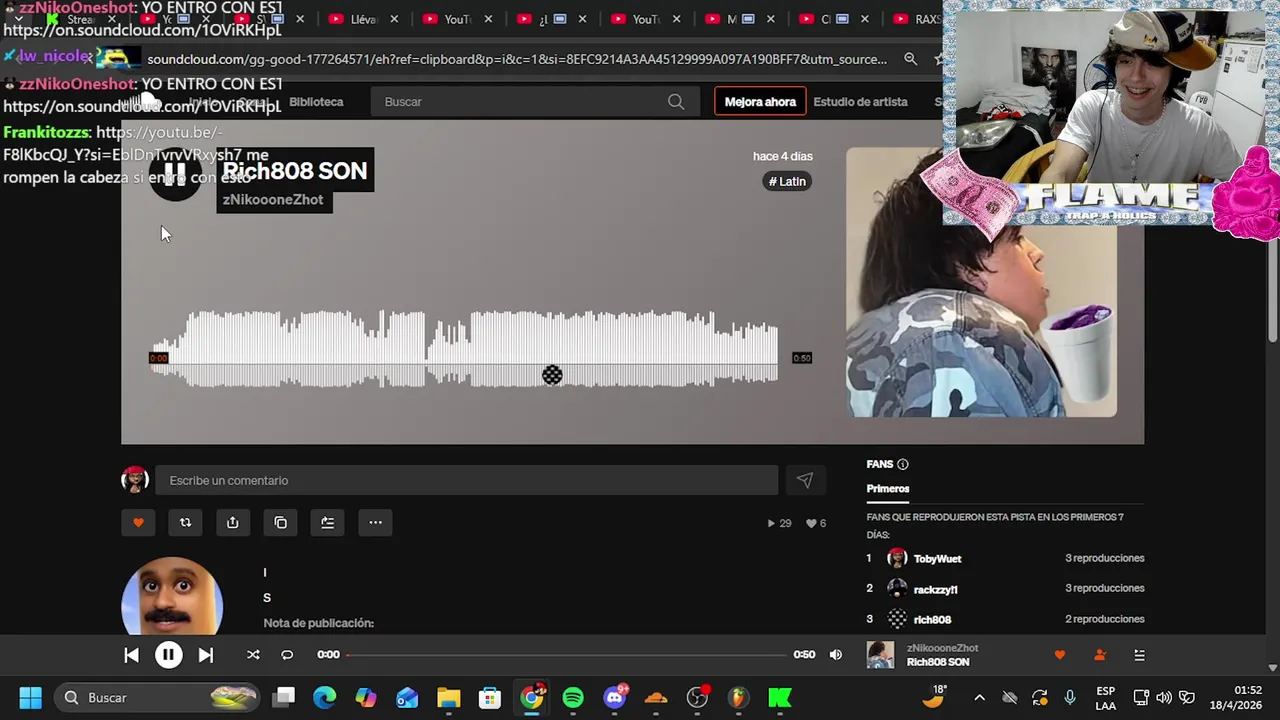Like the track with the heart under the comment box
The height and width of the screenshot is (720, 1280).
click(x=138, y=522)
